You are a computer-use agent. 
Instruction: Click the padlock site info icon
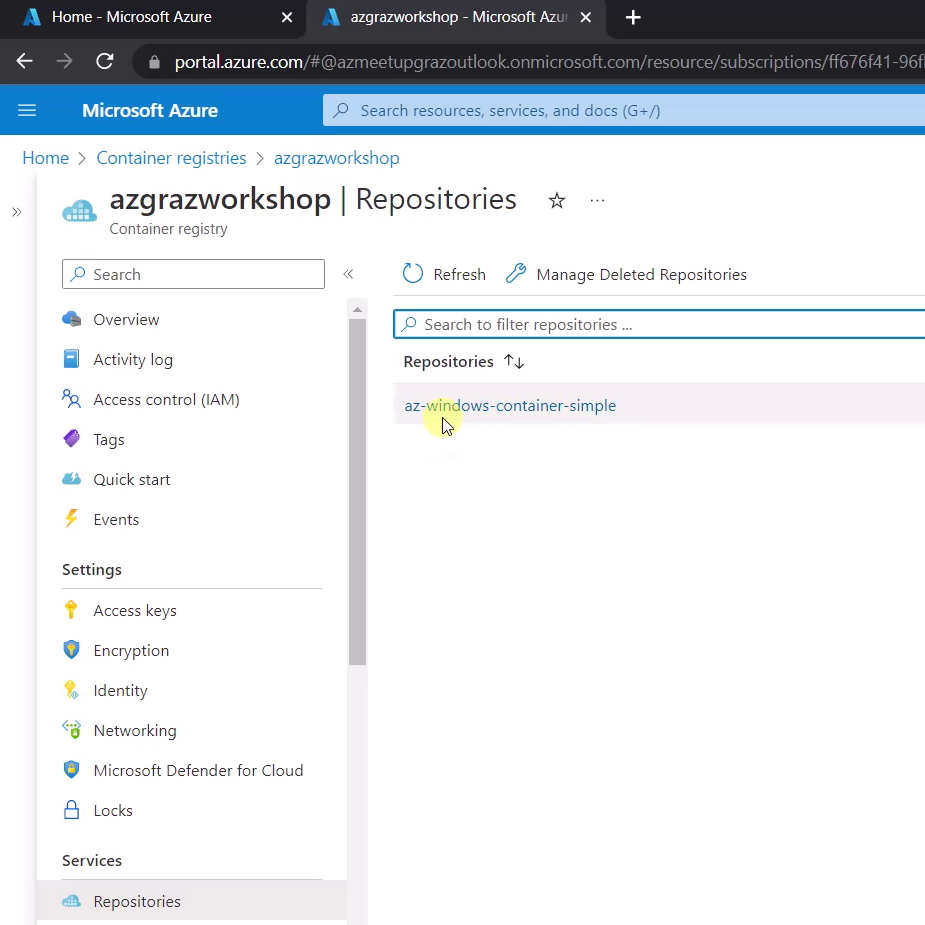pos(155,62)
